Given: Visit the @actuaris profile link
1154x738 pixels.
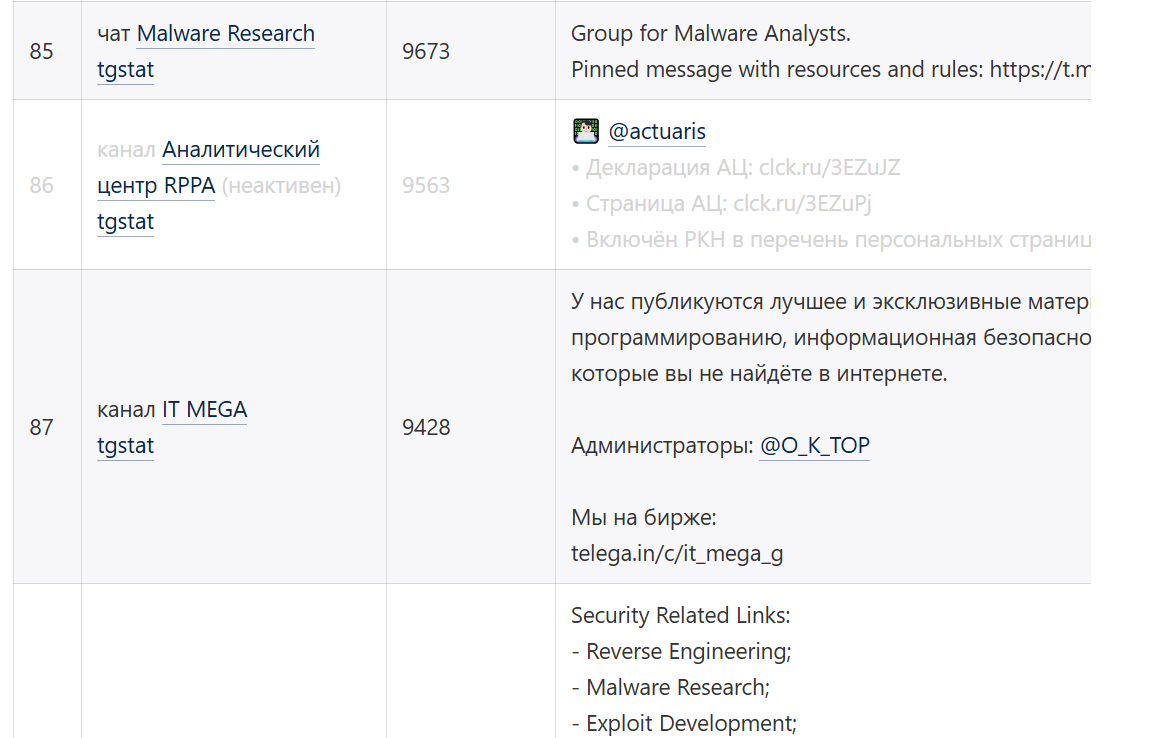Looking at the screenshot, I should (657, 132).
